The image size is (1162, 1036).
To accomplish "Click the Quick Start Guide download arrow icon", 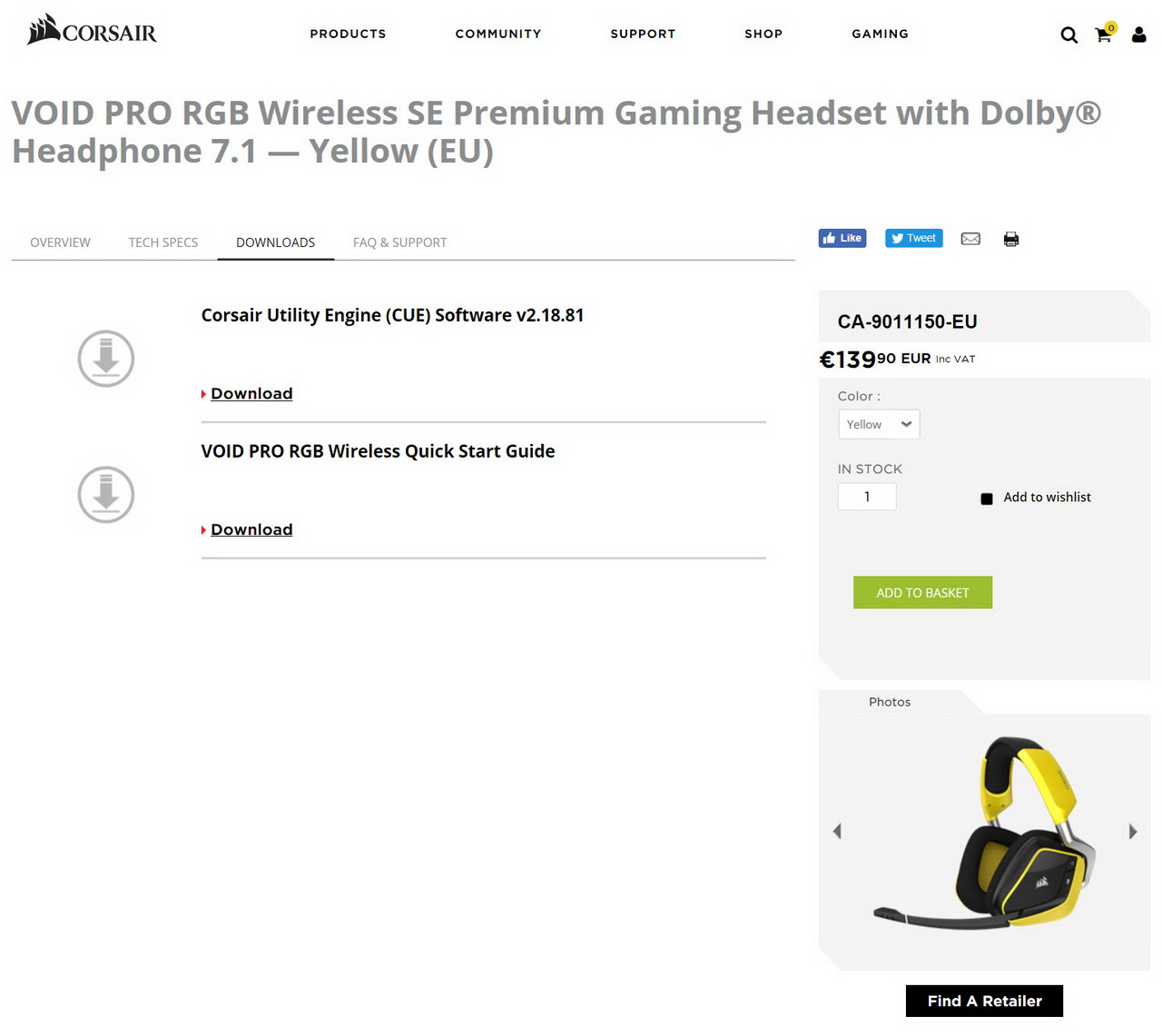I will tap(106, 495).
